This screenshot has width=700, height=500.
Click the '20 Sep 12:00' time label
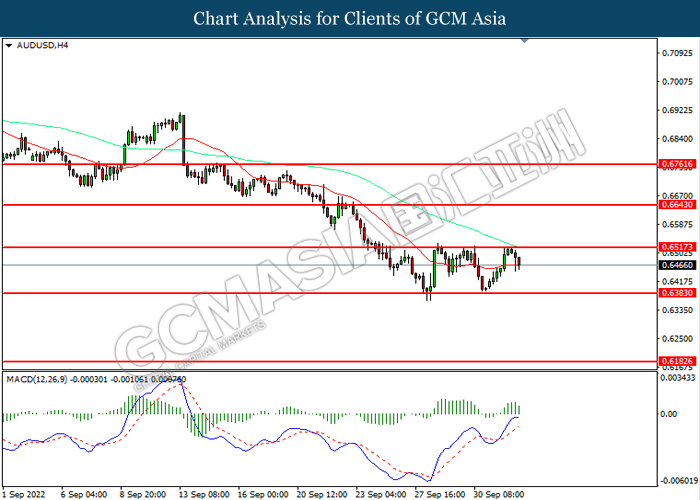tap(322, 494)
